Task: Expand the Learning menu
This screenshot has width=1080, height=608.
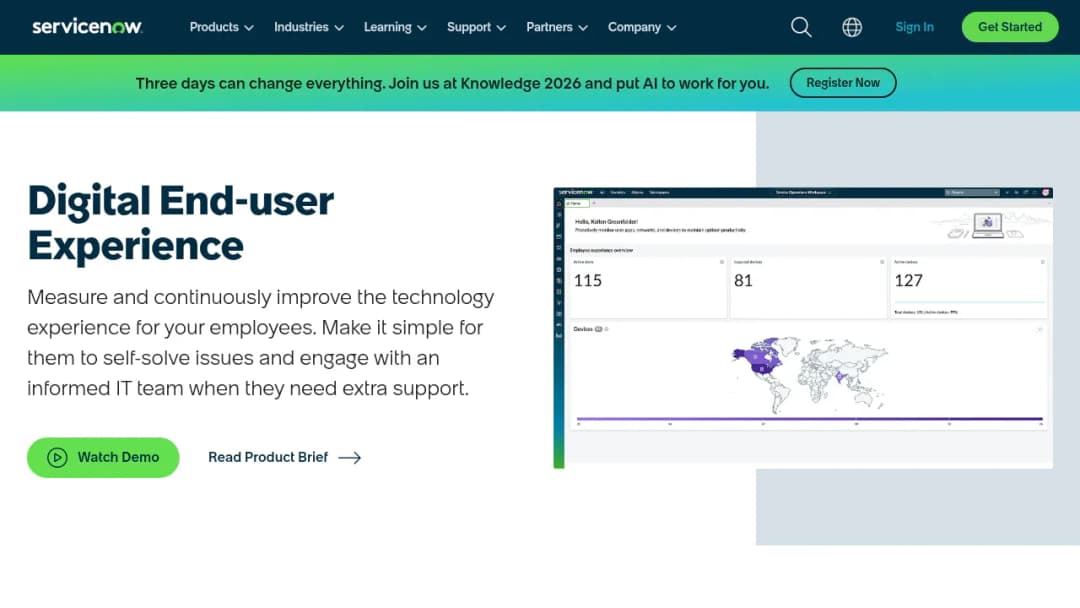Action: pyautogui.click(x=395, y=27)
